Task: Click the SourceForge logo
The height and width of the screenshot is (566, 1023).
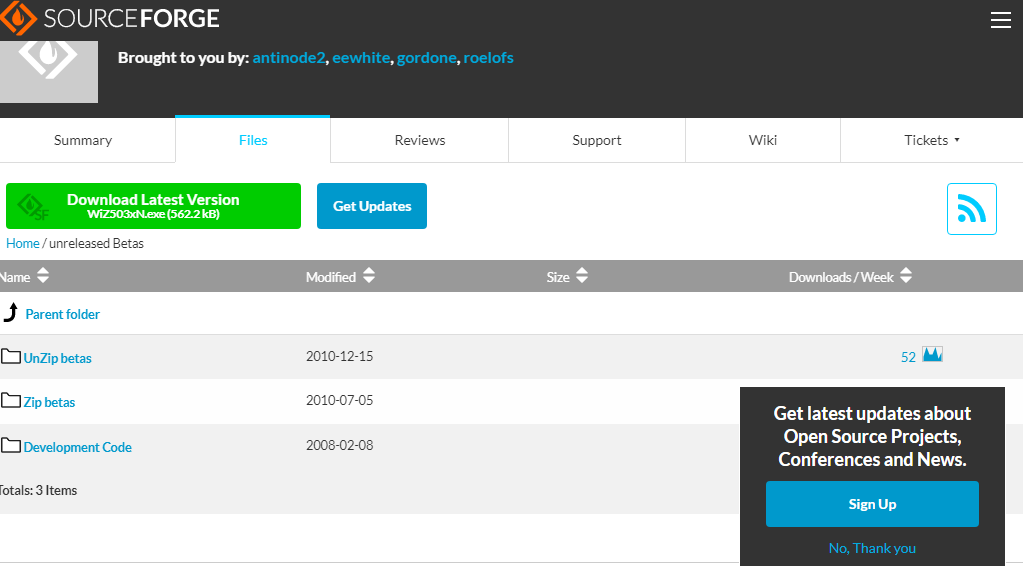Action: click(110, 18)
